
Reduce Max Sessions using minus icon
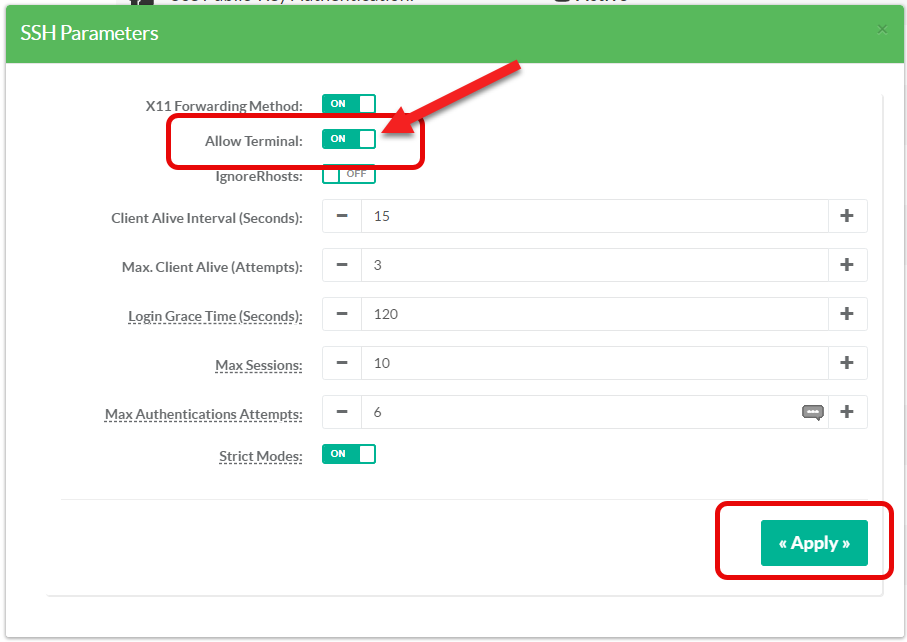click(342, 363)
